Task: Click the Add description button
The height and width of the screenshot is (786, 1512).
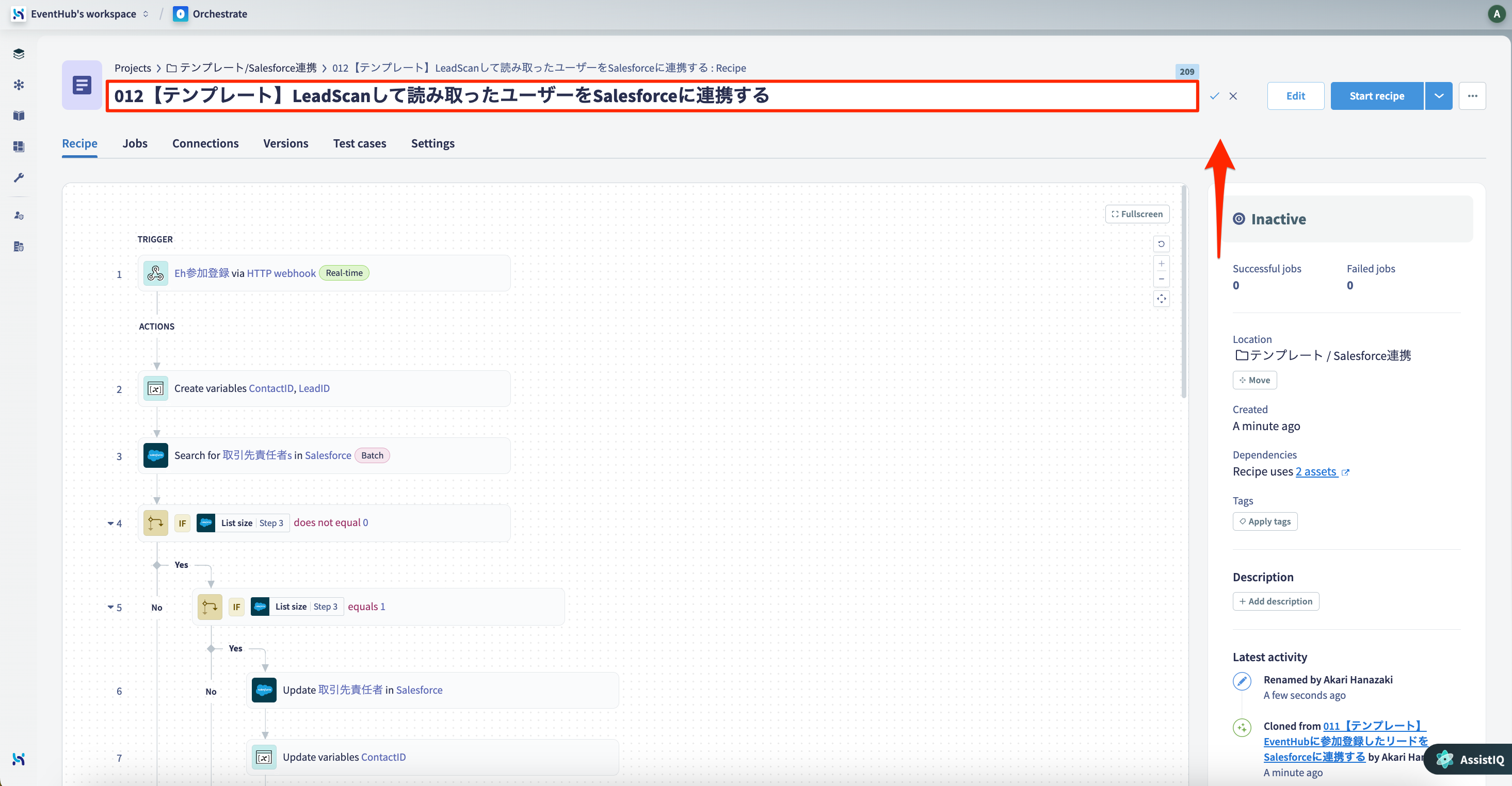Action: coord(1276,601)
